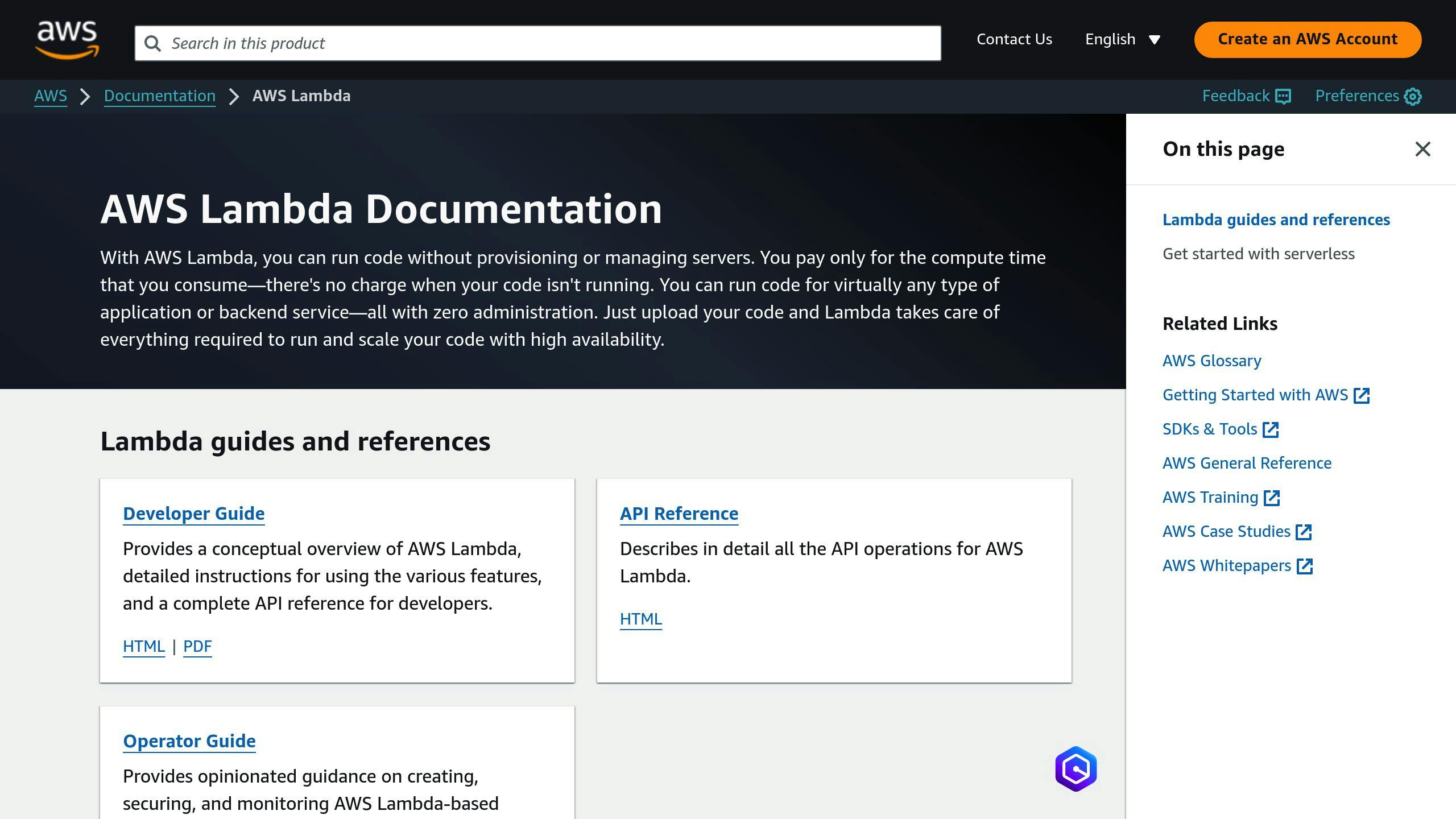Click the Documentation breadcrumb chevron icon

pyautogui.click(x=234, y=96)
